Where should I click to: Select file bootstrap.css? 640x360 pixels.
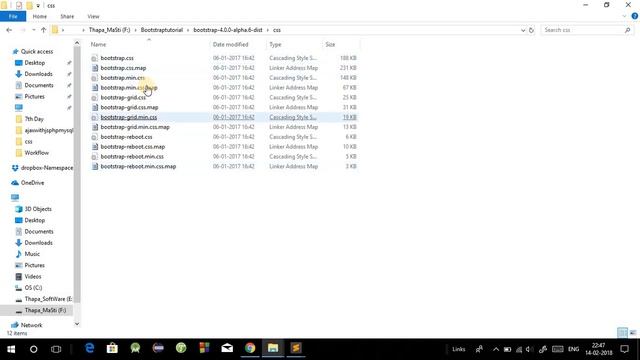[117, 58]
